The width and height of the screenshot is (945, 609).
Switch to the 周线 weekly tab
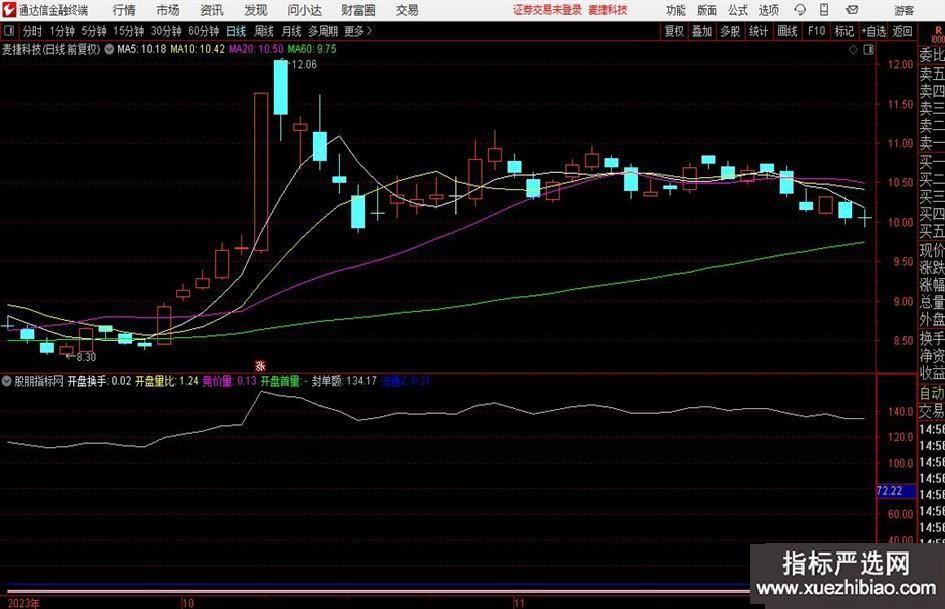[263, 31]
